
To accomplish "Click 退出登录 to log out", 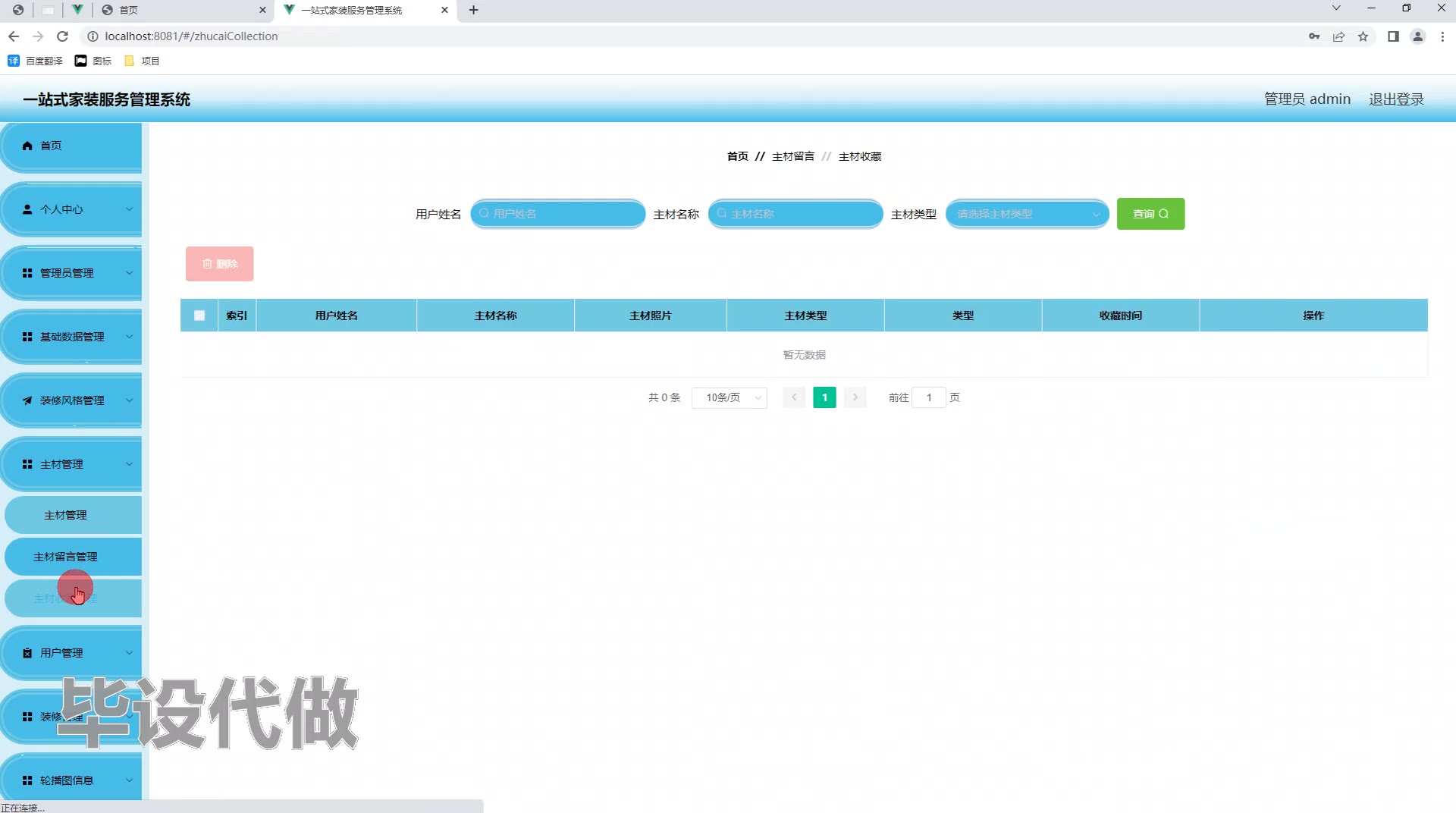I will pos(1396,99).
